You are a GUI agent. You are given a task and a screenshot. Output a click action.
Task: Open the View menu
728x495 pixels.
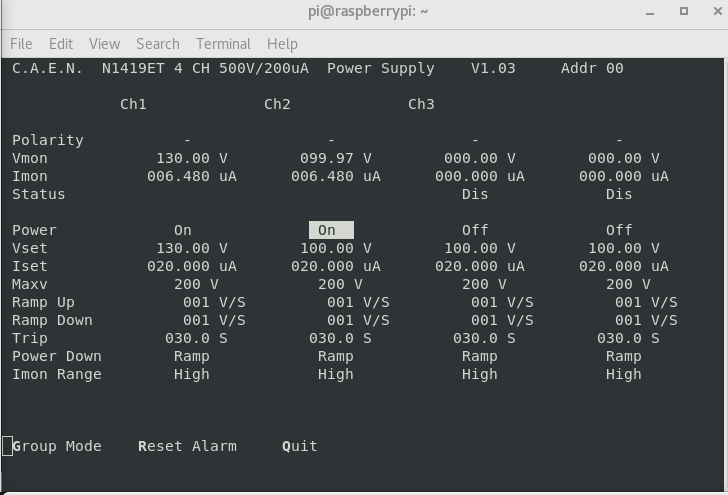pos(104,44)
